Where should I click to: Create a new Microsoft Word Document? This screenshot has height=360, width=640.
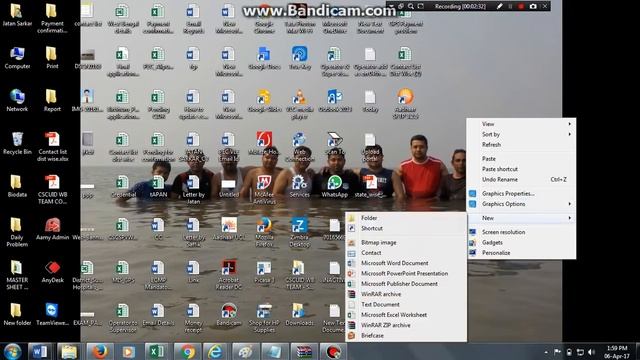(406, 263)
